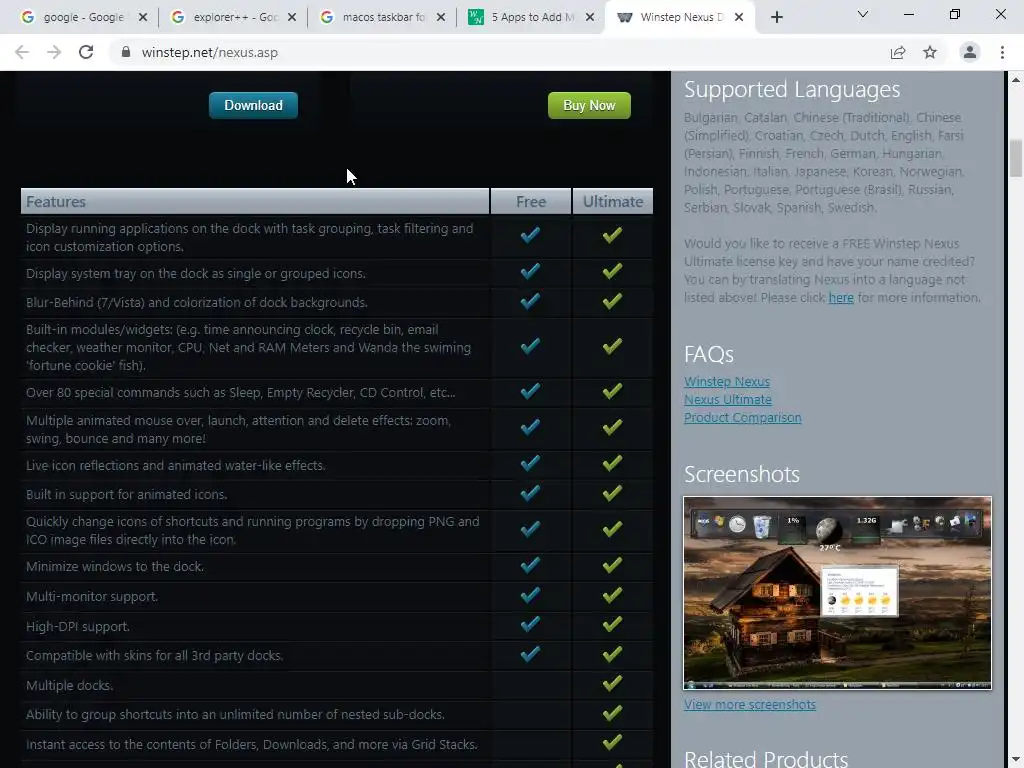Click the page vertical scrollbar thumb
This screenshot has height=768, width=1024.
[x=1016, y=157]
